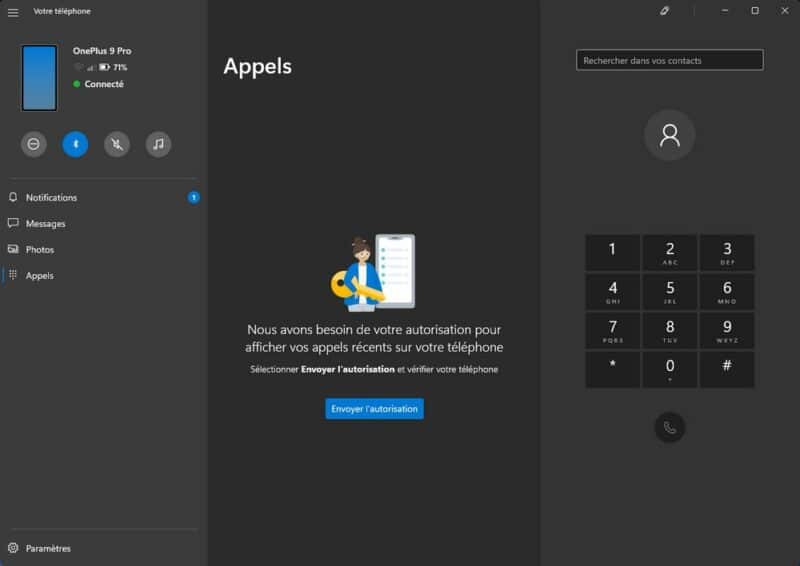This screenshot has height=566, width=800.
Task: Dial digit 0 on keypad
Action: point(670,370)
